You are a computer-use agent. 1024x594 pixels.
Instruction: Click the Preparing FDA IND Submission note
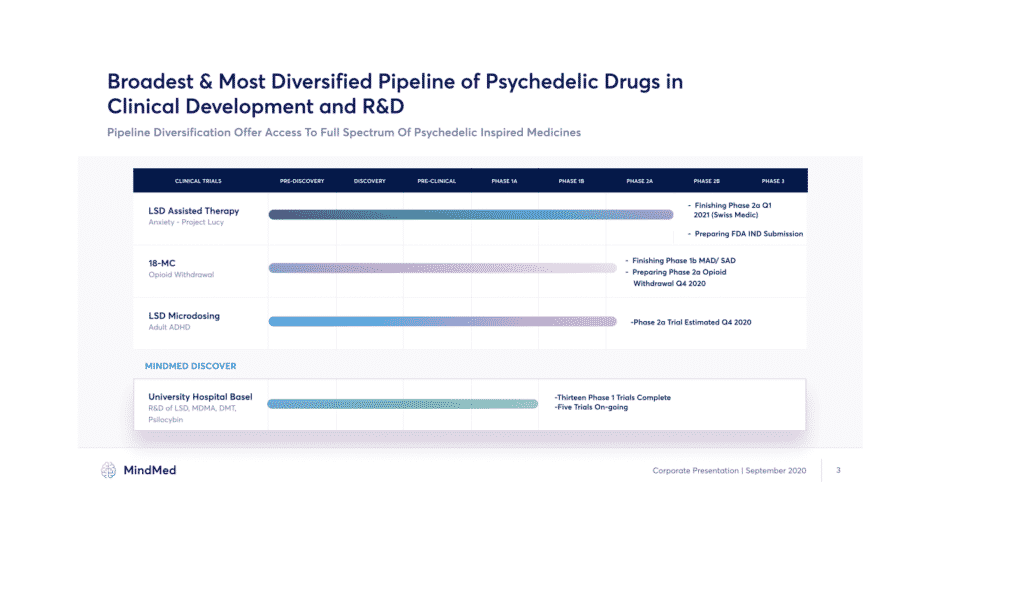click(748, 234)
